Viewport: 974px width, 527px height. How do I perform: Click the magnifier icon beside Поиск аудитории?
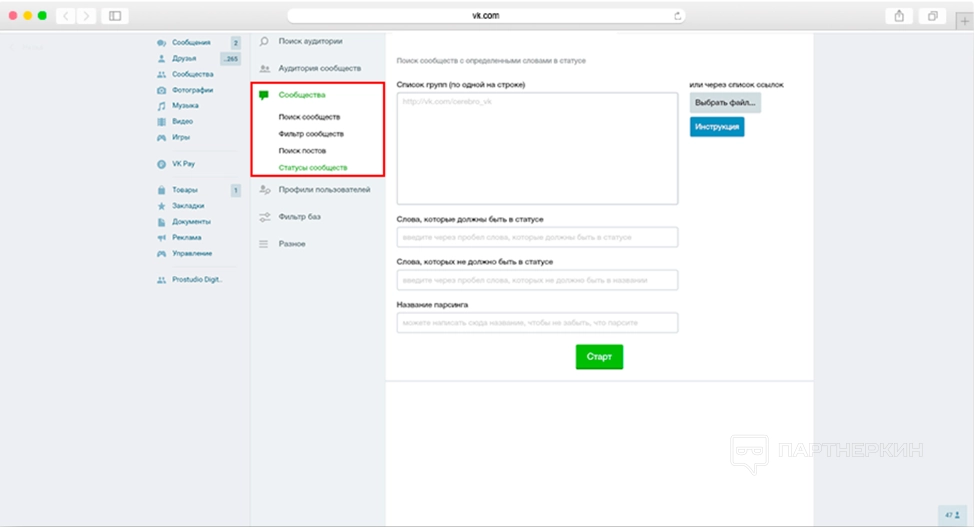click(x=264, y=42)
